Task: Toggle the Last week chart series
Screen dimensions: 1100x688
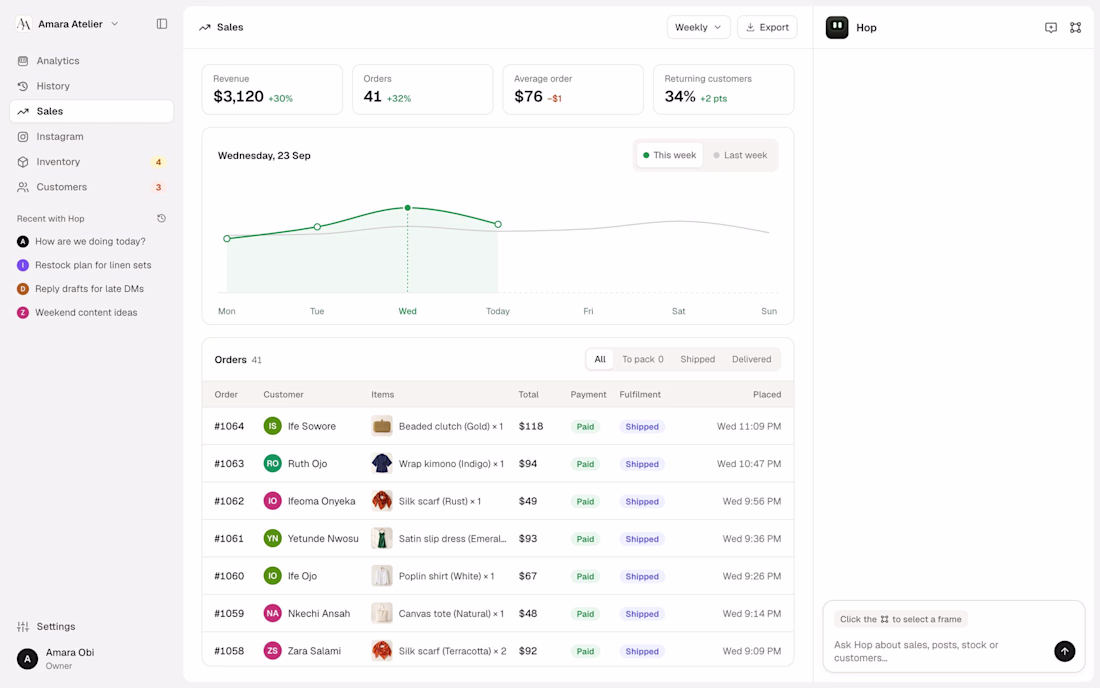Action: point(740,155)
